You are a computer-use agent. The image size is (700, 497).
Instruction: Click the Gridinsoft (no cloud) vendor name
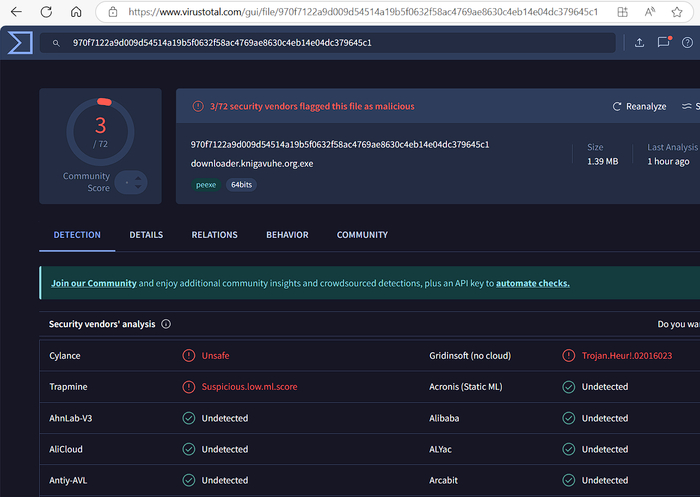coord(470,356)
